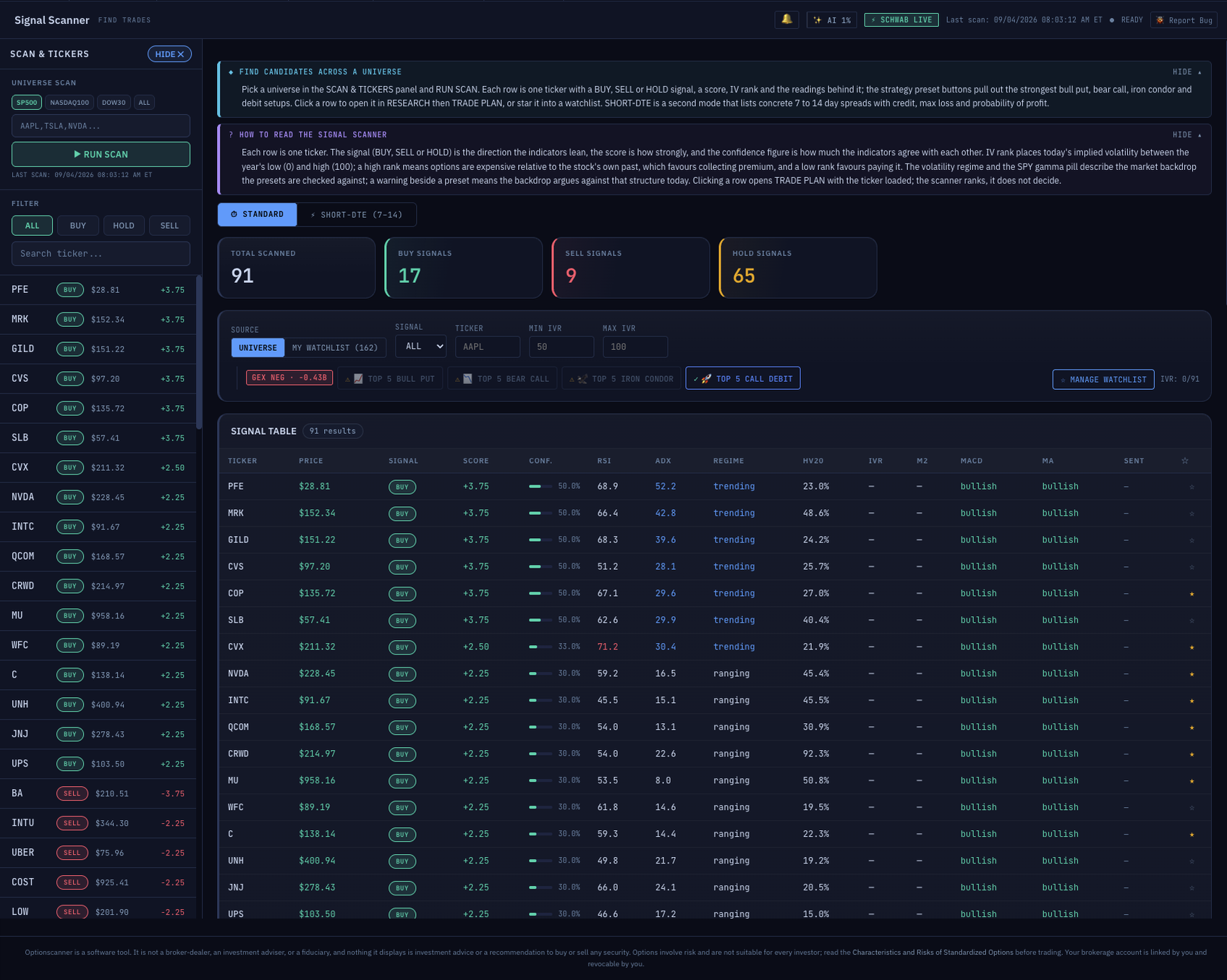1227x980 pixels.
Task: Filter sidebar list by BUY
Action: click(x=78, y=226)
